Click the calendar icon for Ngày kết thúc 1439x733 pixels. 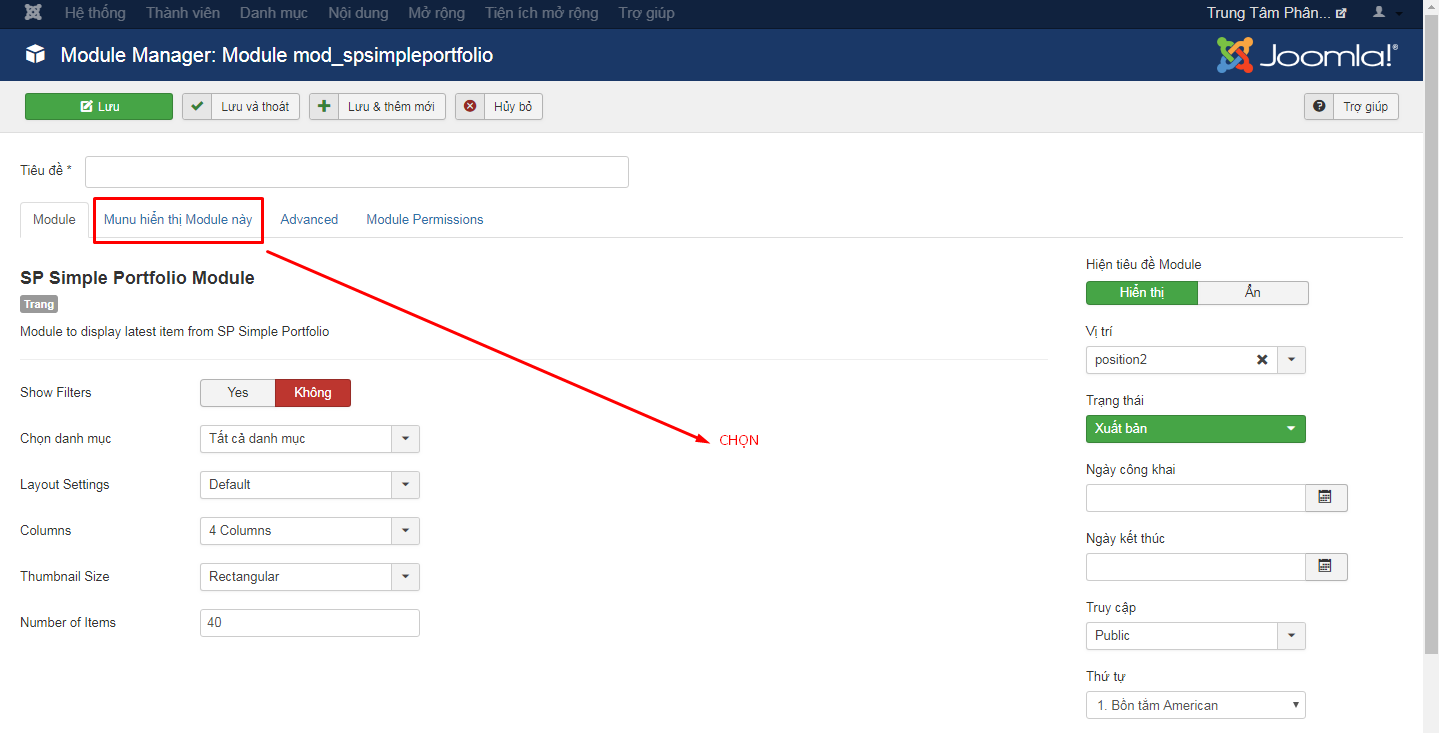(1326, 567)
